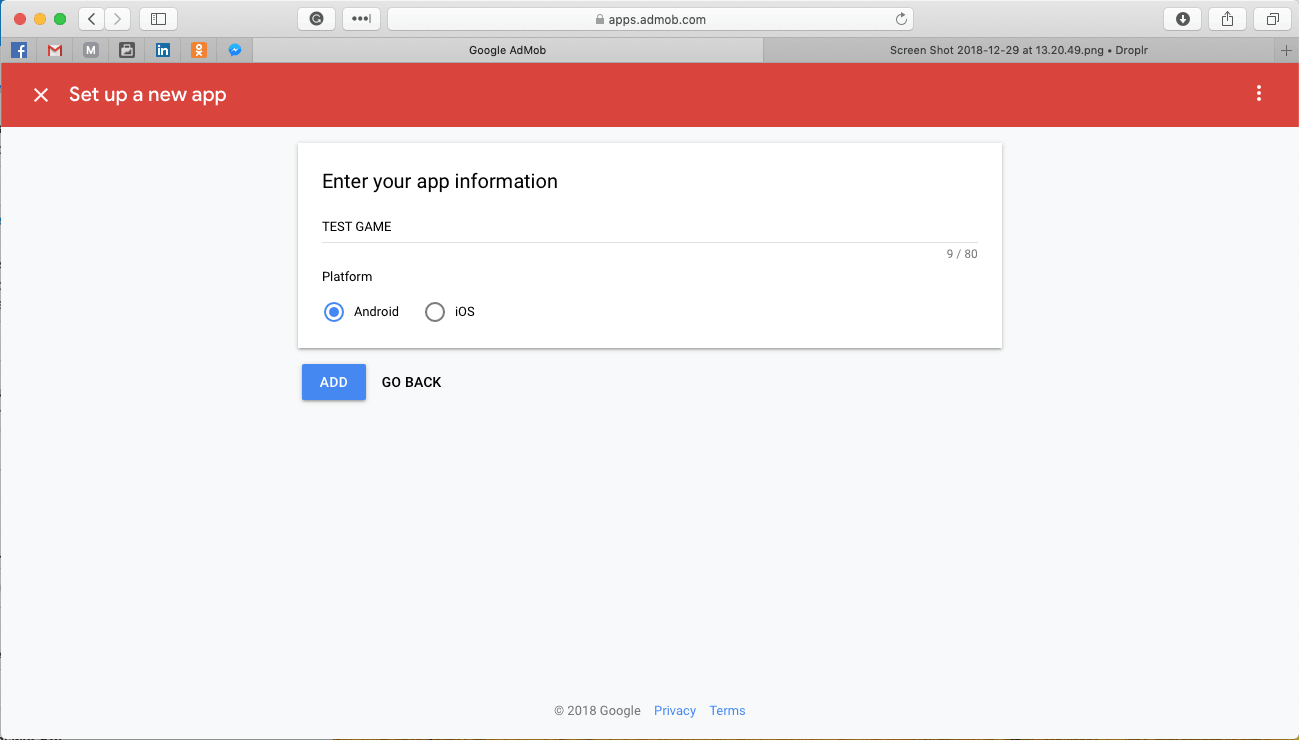Screen dimensions: 1299x740
Task: Open the three-dot more options menu
Action: click(x=1258, y=94)
